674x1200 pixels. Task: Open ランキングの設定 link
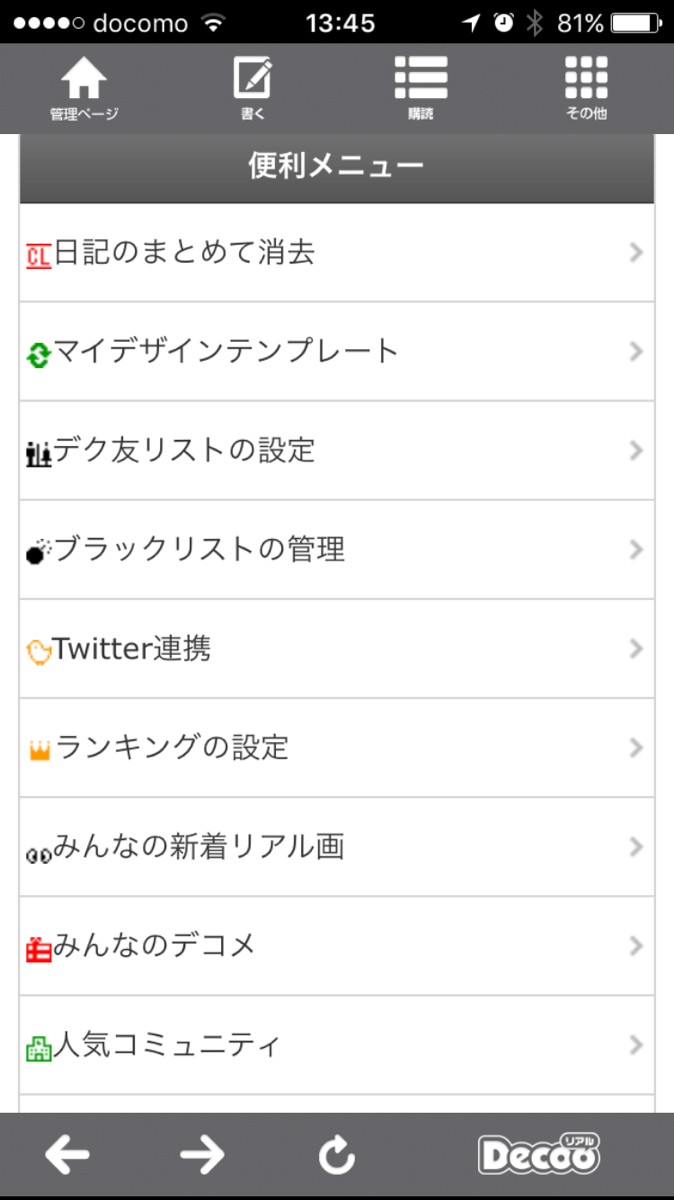[172, 747]
